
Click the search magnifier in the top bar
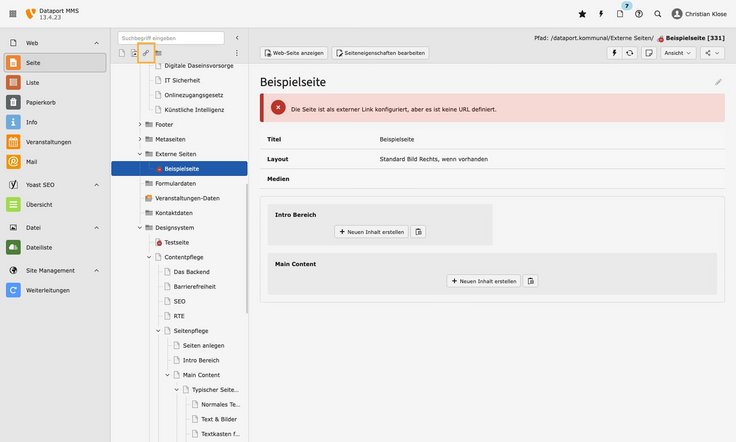pyautogui.click(x=657, y=14)
